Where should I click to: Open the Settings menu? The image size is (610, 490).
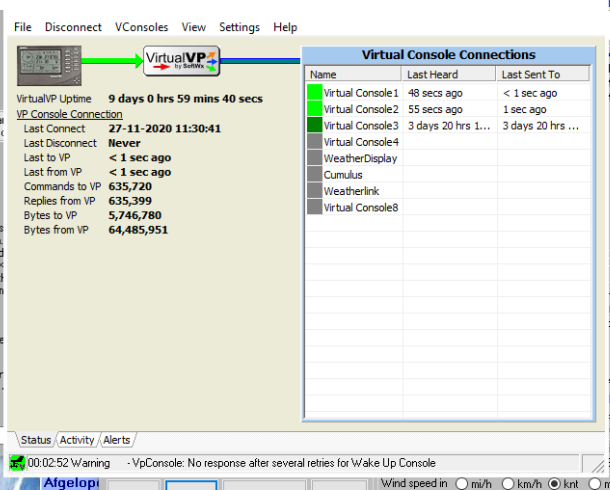coord(239,27)
